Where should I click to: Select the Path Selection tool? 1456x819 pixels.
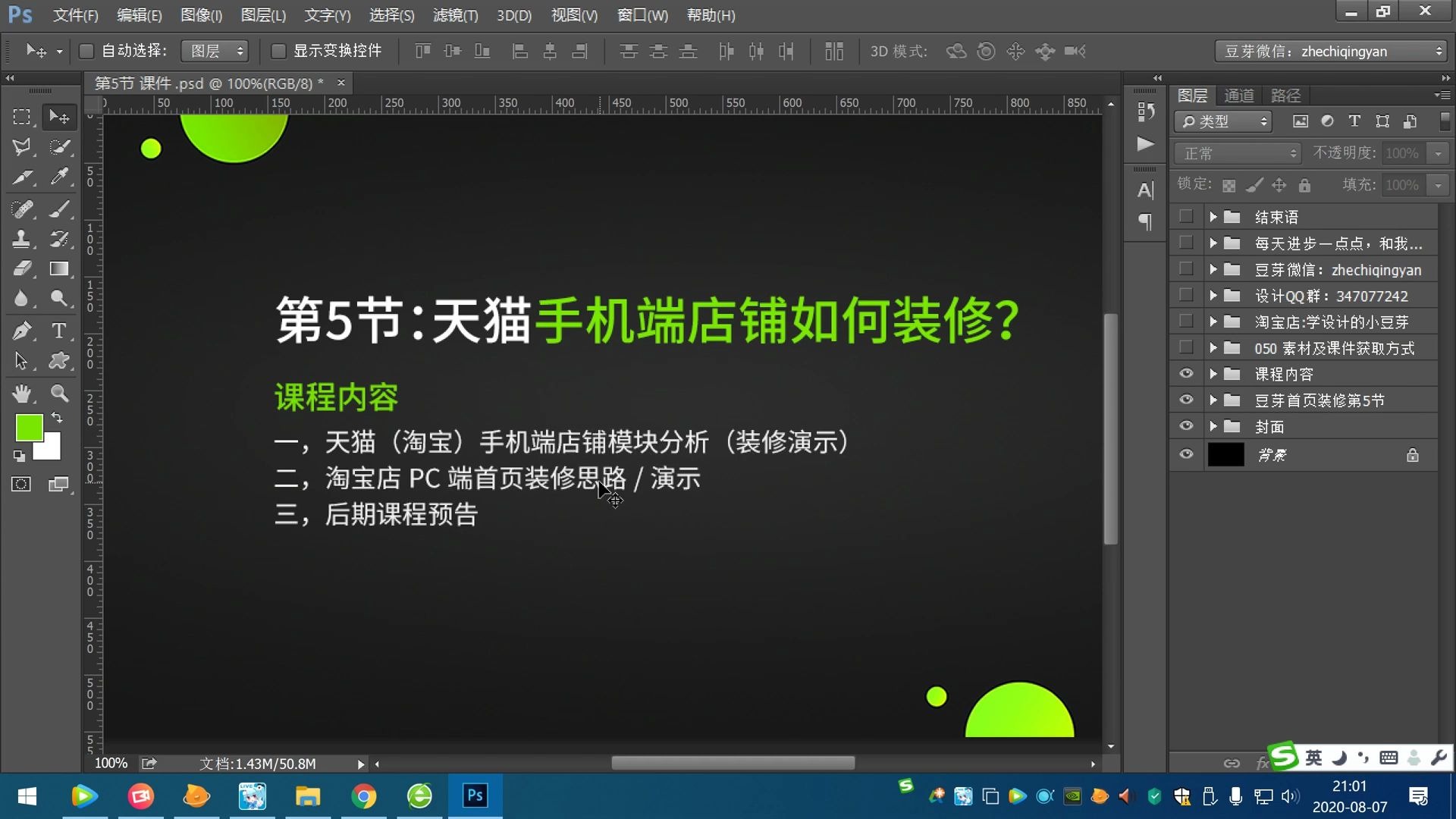(x=21, y=361)
